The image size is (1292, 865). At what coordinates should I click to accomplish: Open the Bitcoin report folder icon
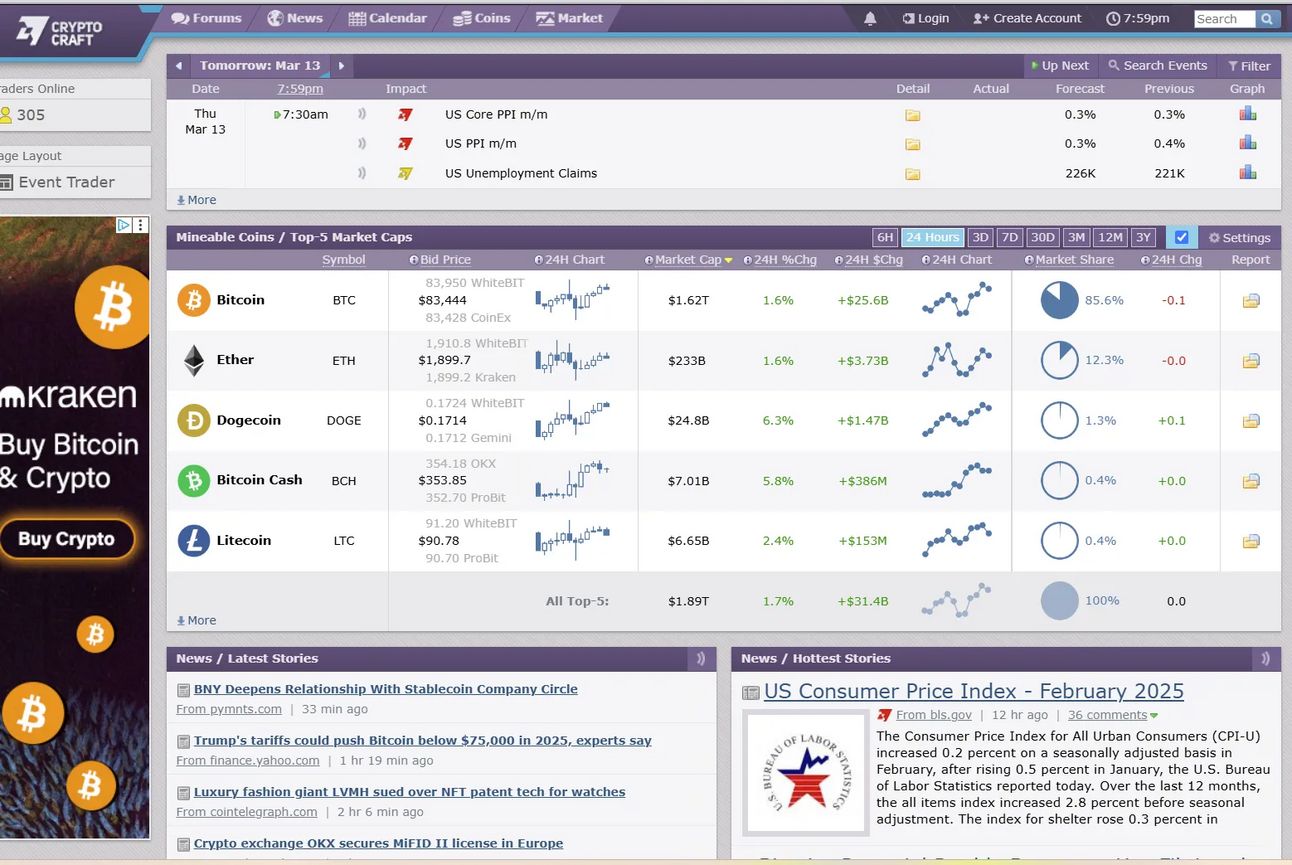[1250, 301]
